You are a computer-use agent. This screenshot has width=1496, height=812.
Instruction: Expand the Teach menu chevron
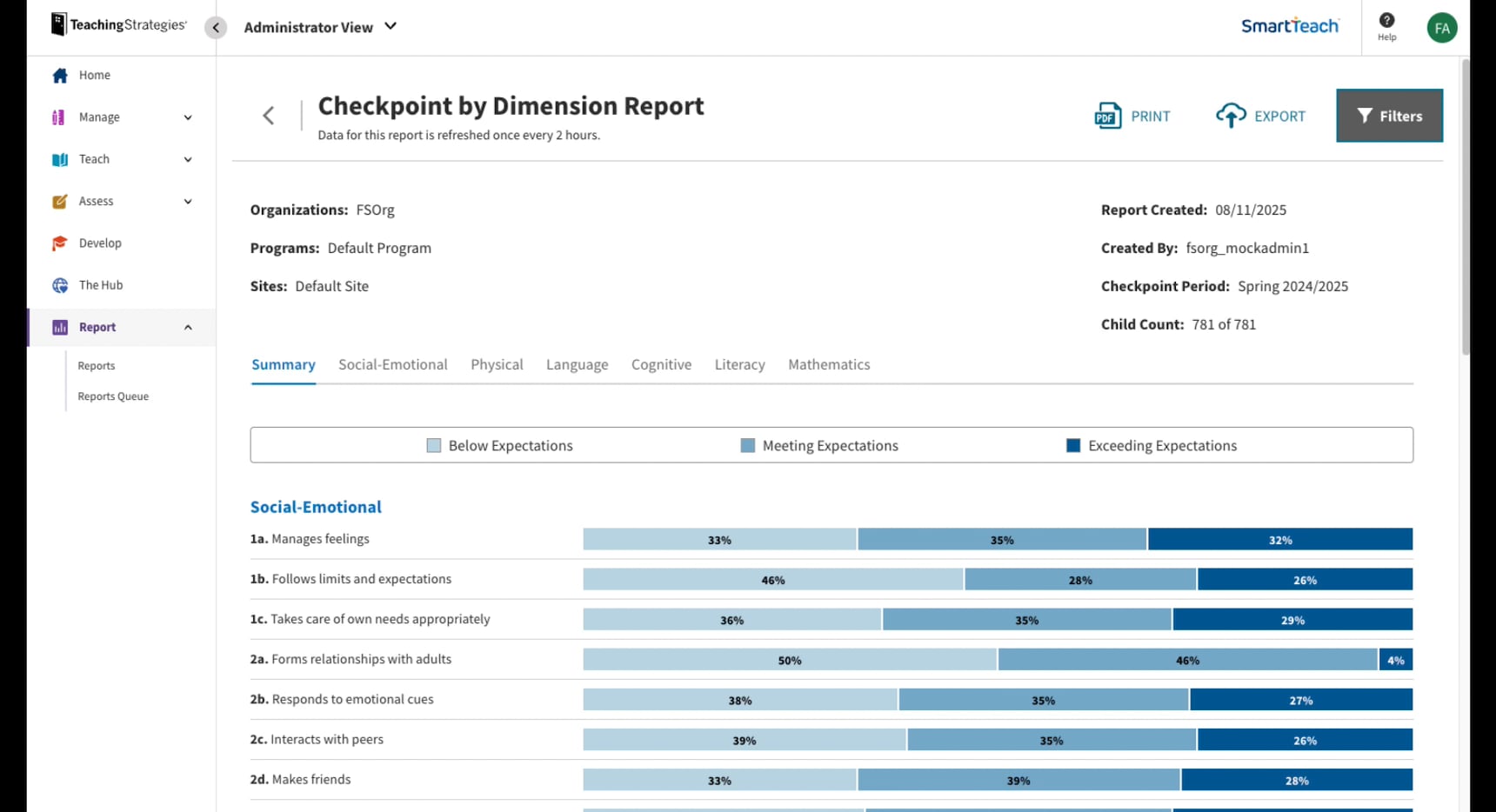[188, 159]
